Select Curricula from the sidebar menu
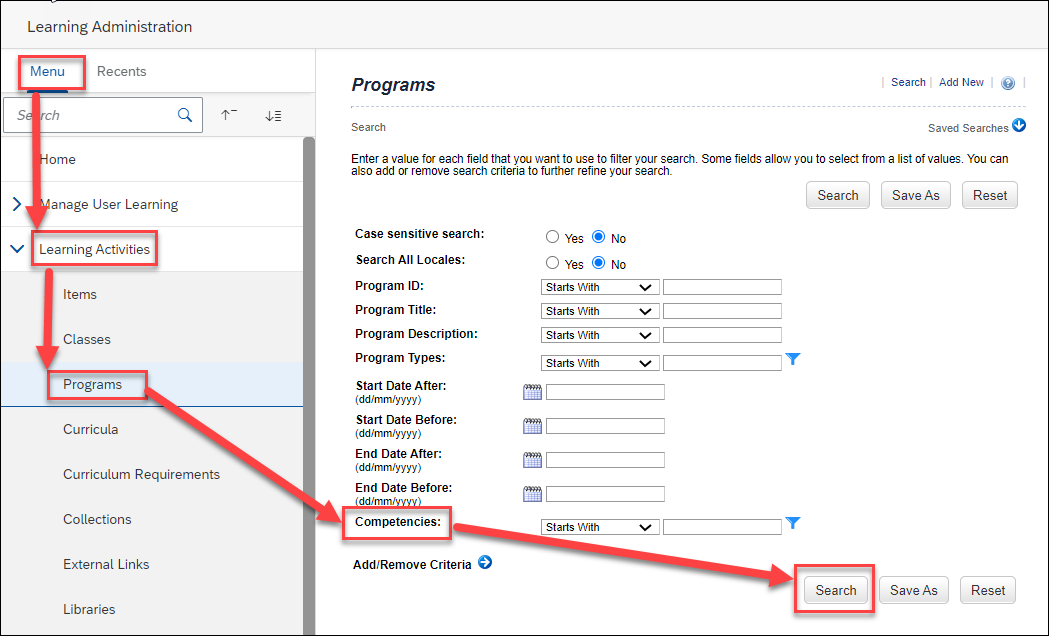The image size is (1049, 636). pos(89,429)
